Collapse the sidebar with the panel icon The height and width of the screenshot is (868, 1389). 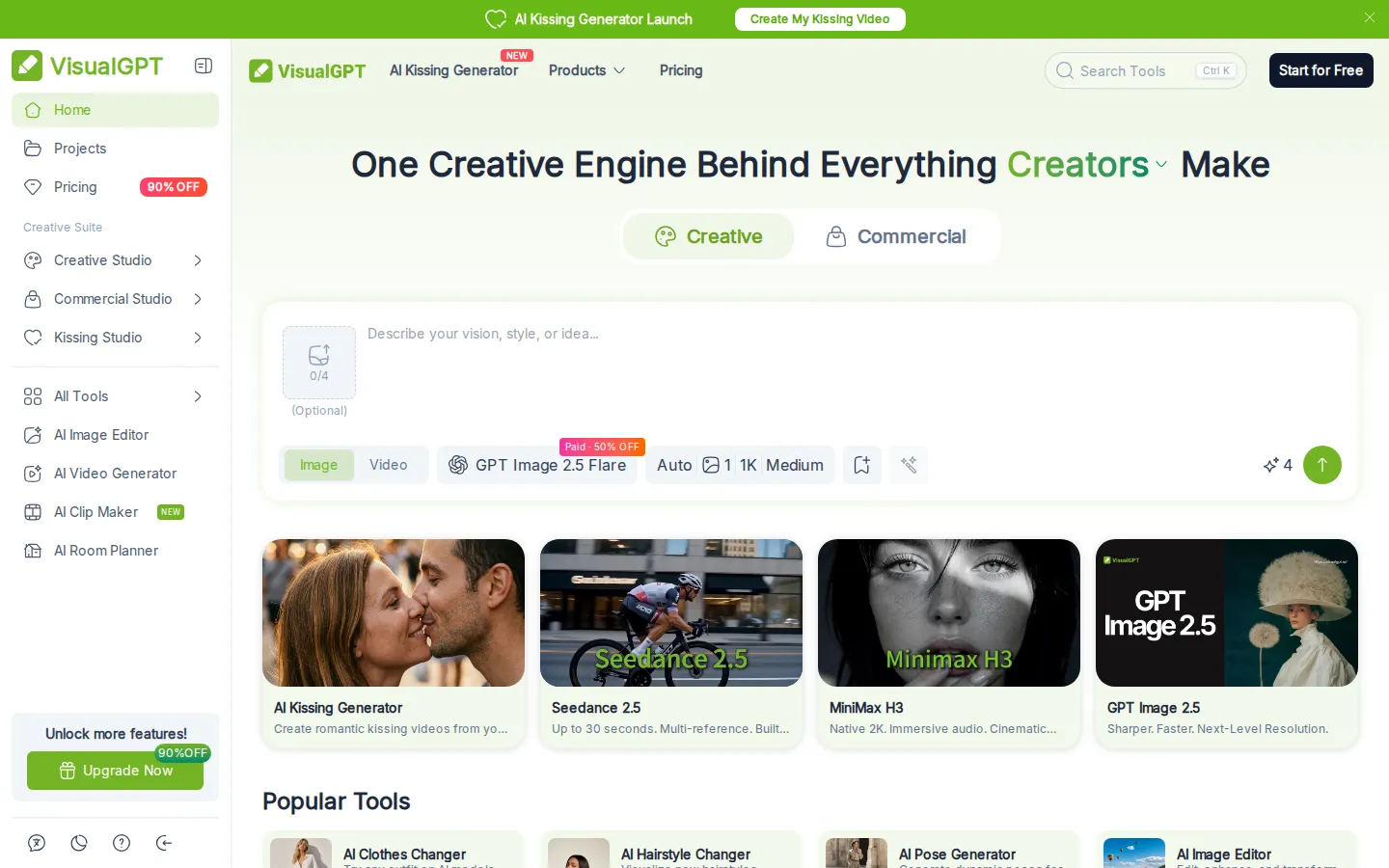[204, 66]
